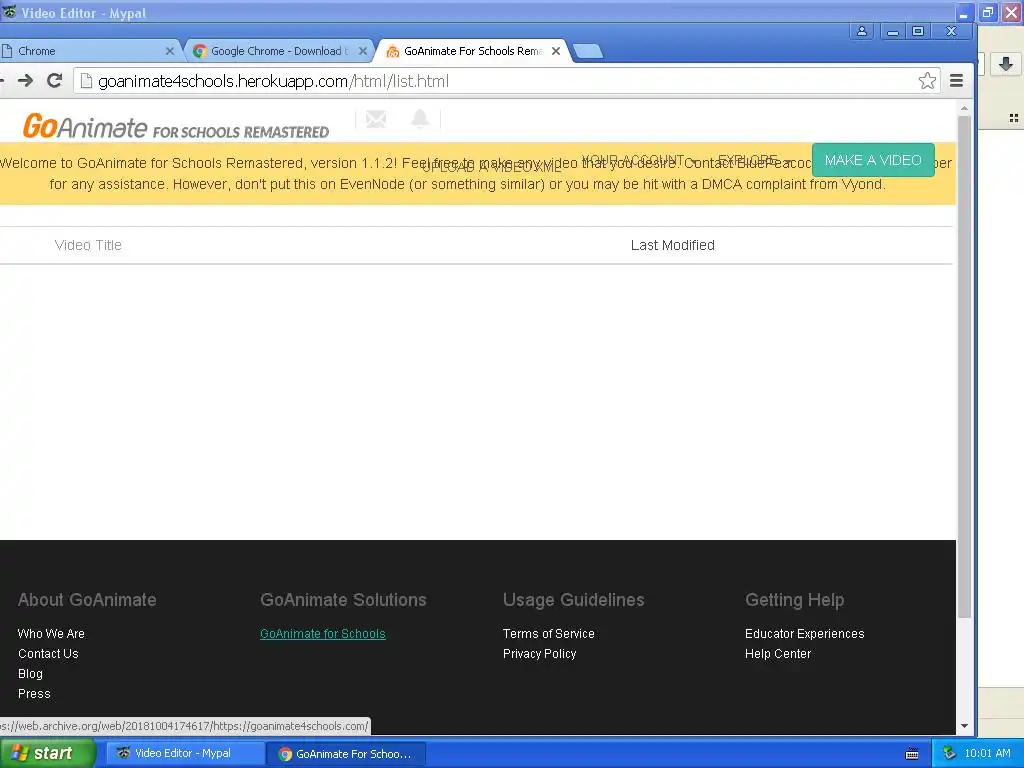Open the messages envelope icon

(376, 119)
